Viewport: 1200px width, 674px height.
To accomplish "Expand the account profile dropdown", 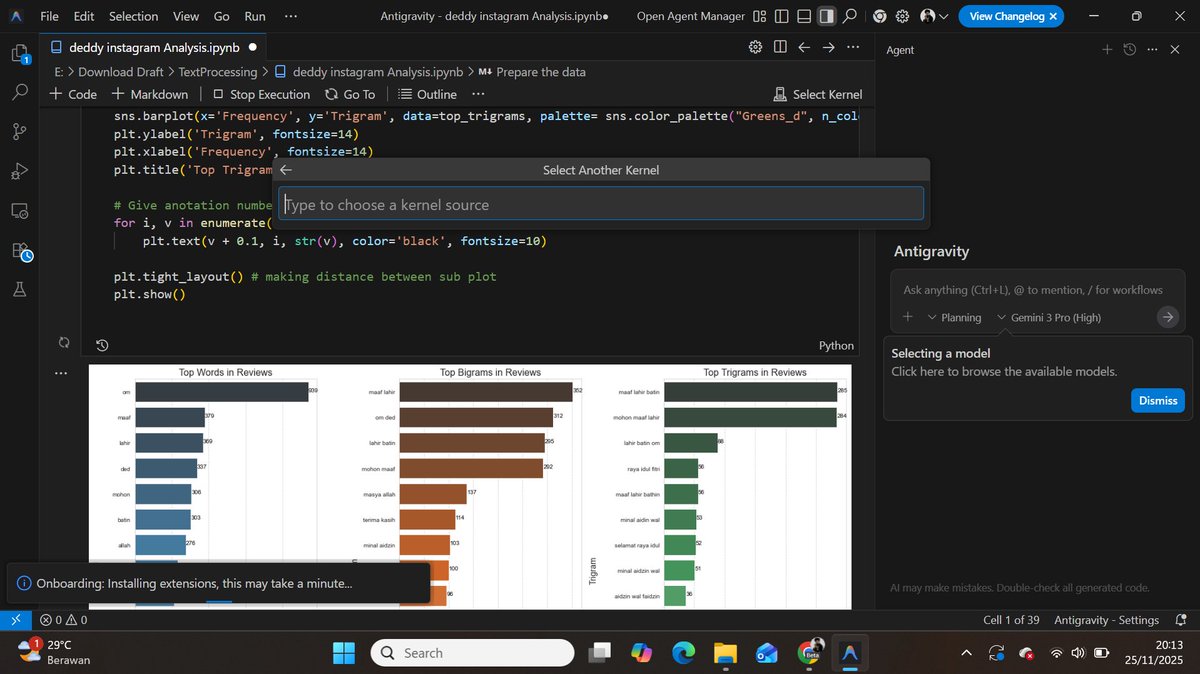I will 935,16.
